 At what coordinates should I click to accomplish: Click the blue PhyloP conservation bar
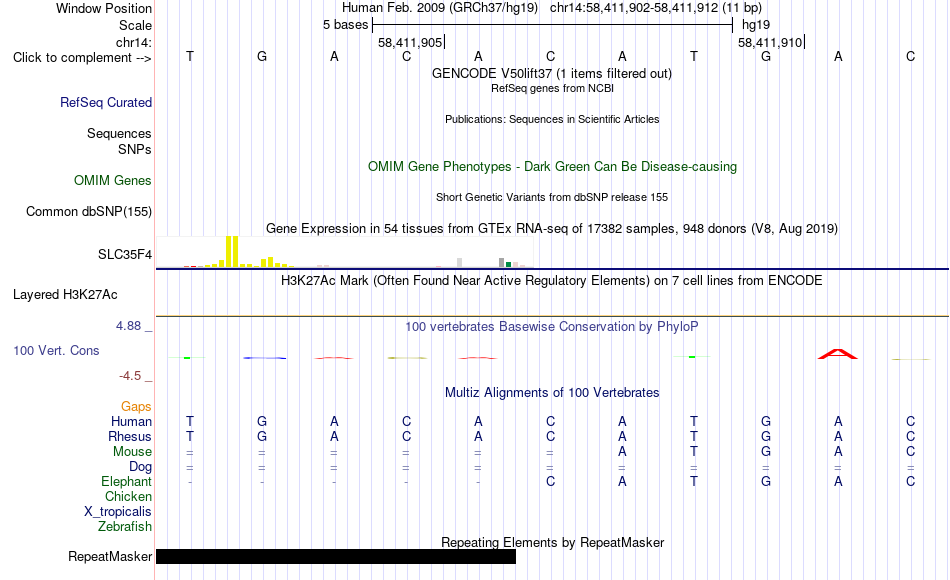click(x=265, y=358)
